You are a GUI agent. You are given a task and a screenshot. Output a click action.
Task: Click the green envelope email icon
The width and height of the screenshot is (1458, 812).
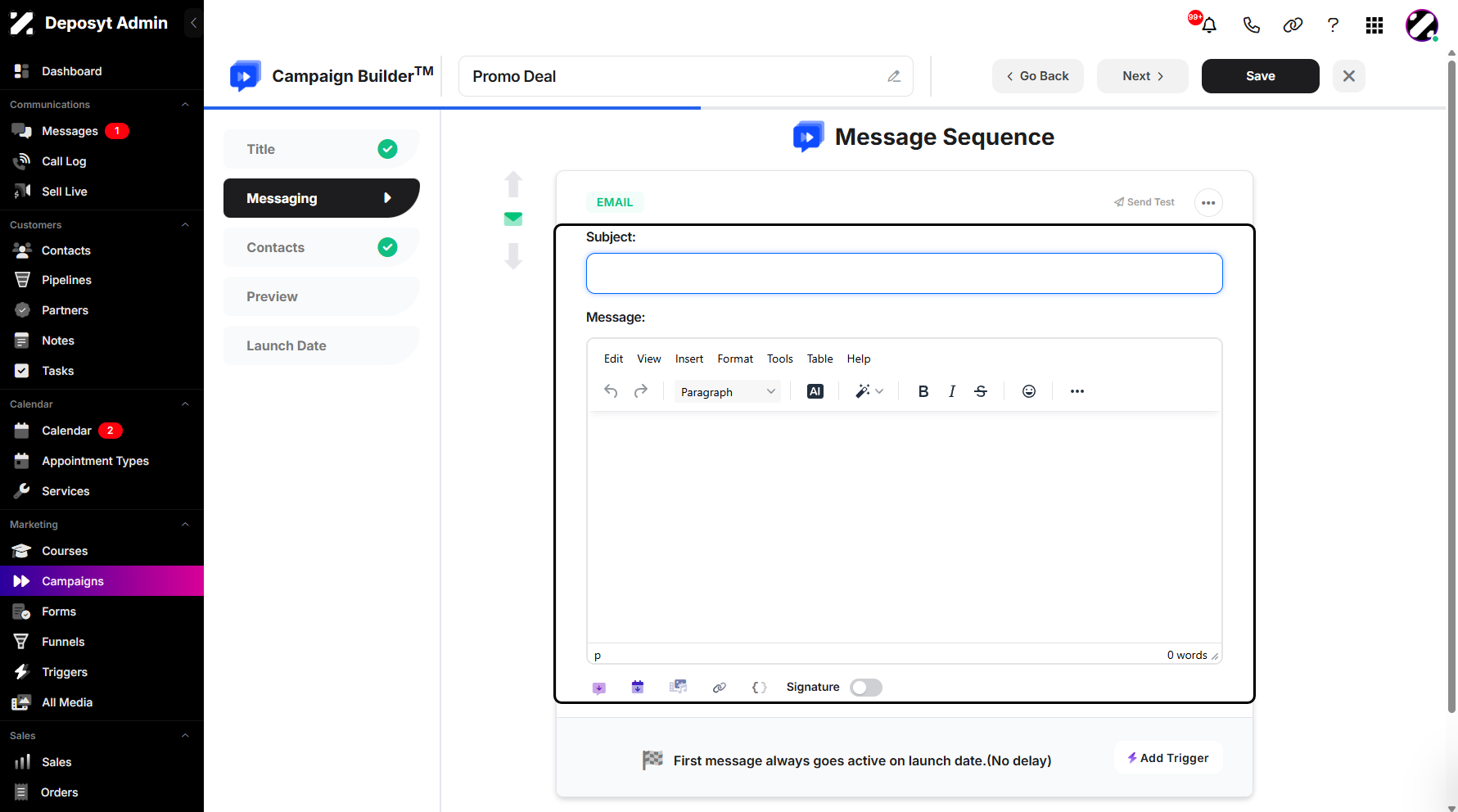click(513, 219)
